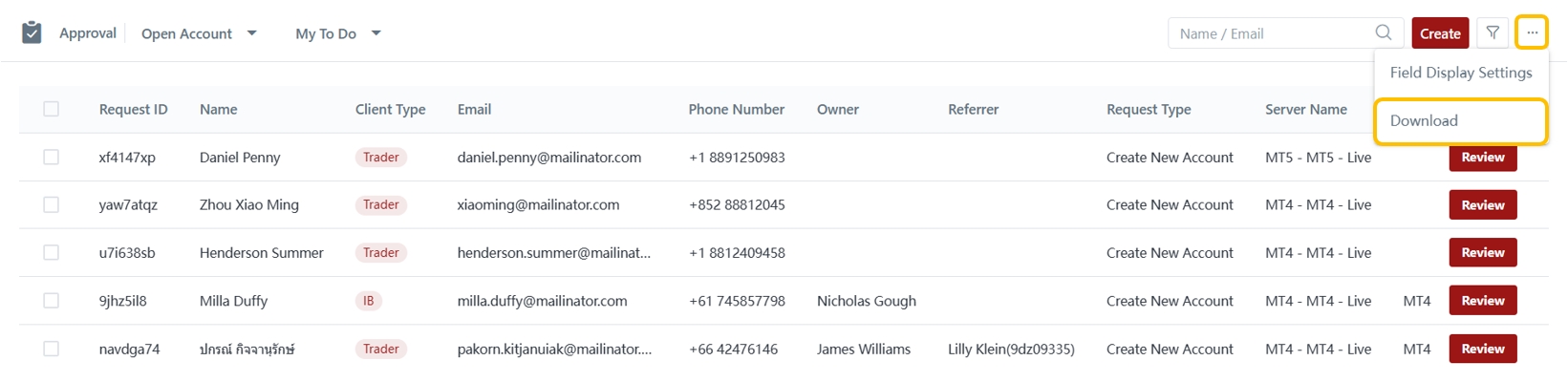
Task: Click the IB tag for Milla Duffy
Action: 368,301
